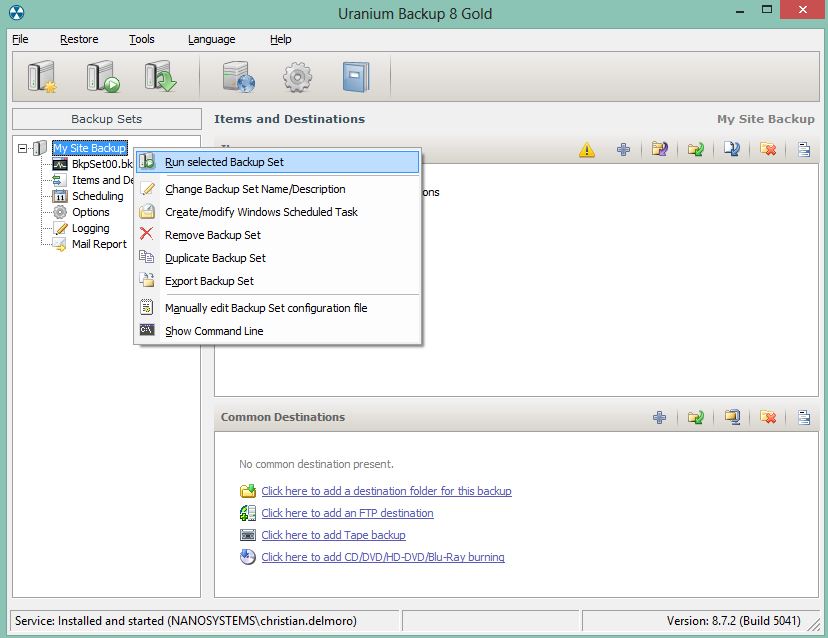Click the blue plus icon in Items toolbar
This screenshot has width=828, height=638.
[x=623, y=150]
